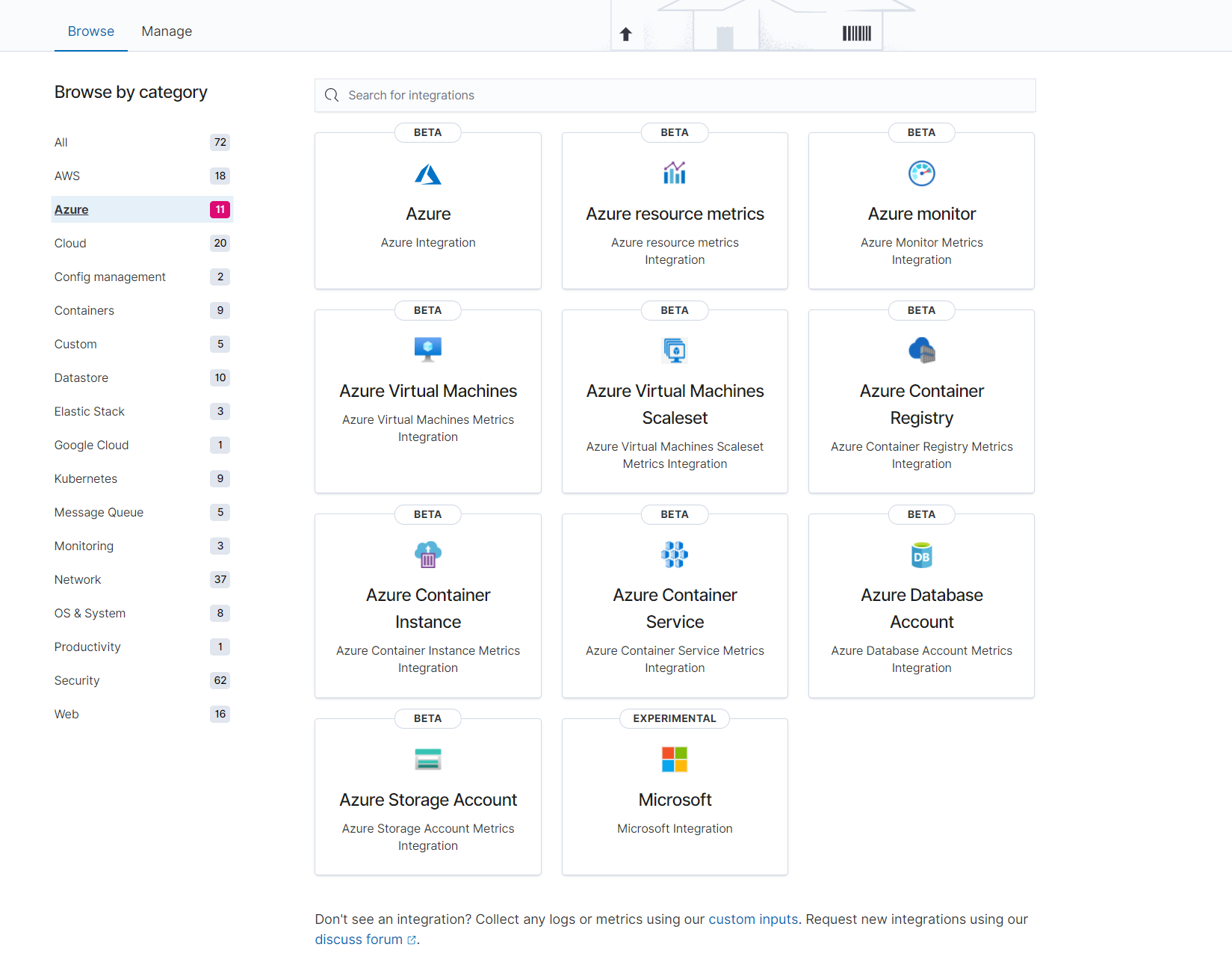Click the BETA badge on Azure monitor
This screenshot has height=962, width=1232.
pyautogui.click(x=921, y=132)
